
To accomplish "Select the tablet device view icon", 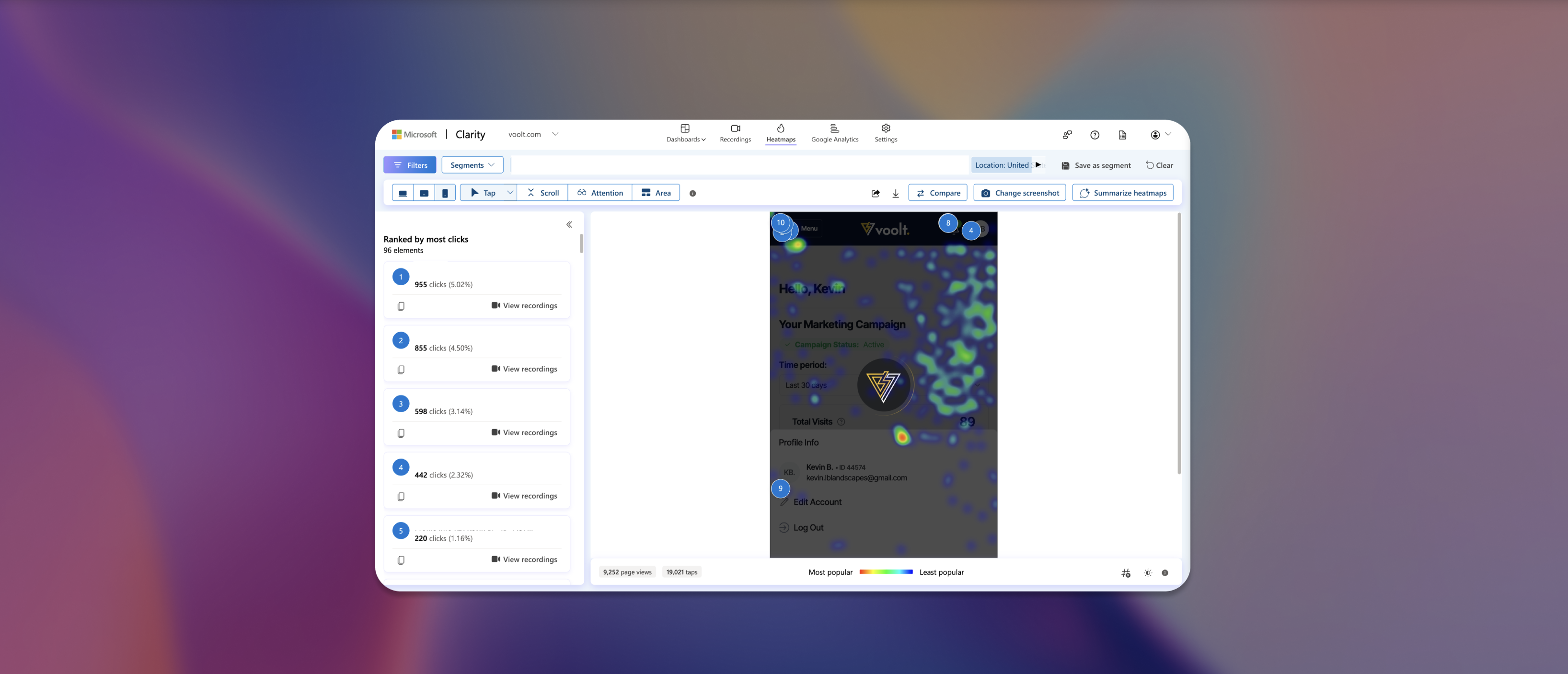I will (424, 193).
